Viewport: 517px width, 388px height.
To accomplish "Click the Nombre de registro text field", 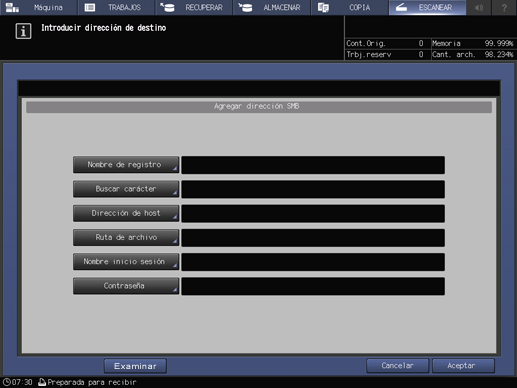I will (x=313, y=165).
